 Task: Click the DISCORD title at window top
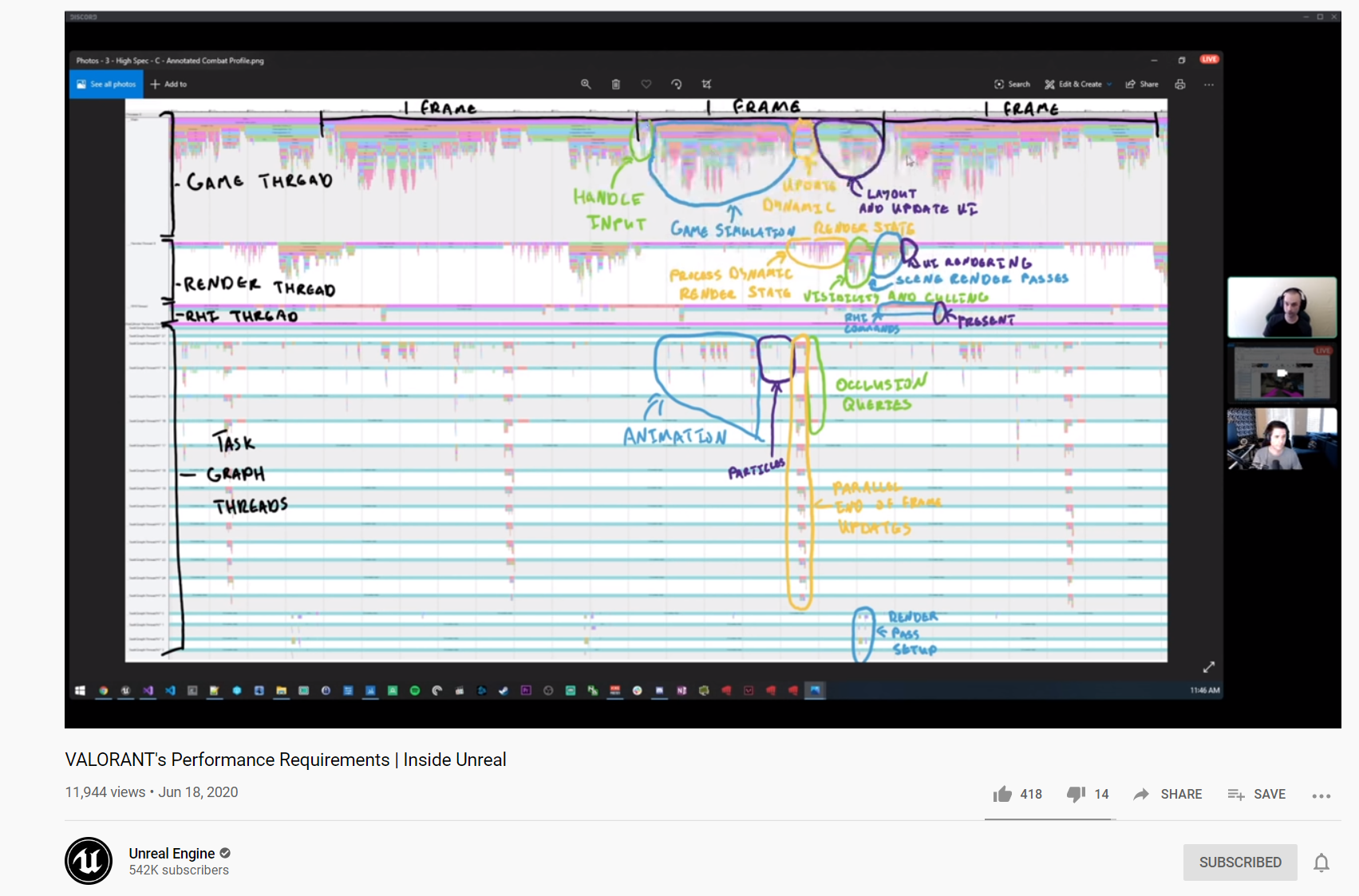coord(83,17)
